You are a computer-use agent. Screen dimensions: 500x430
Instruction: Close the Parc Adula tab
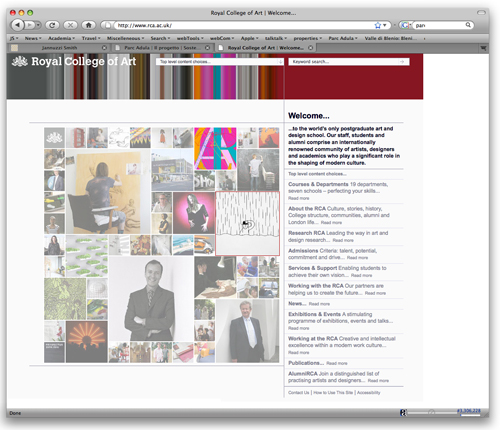point(207,48)
